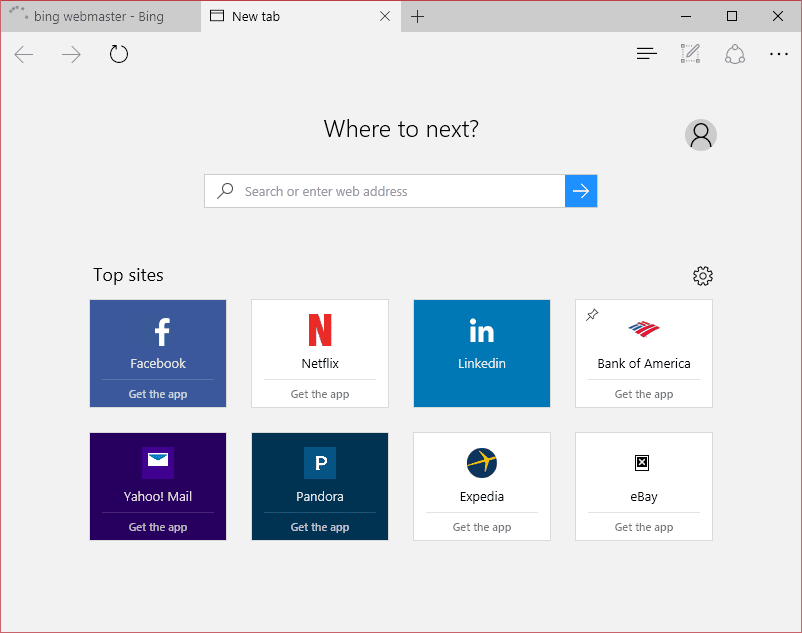Click Get the app under eBay

[643, 527]
